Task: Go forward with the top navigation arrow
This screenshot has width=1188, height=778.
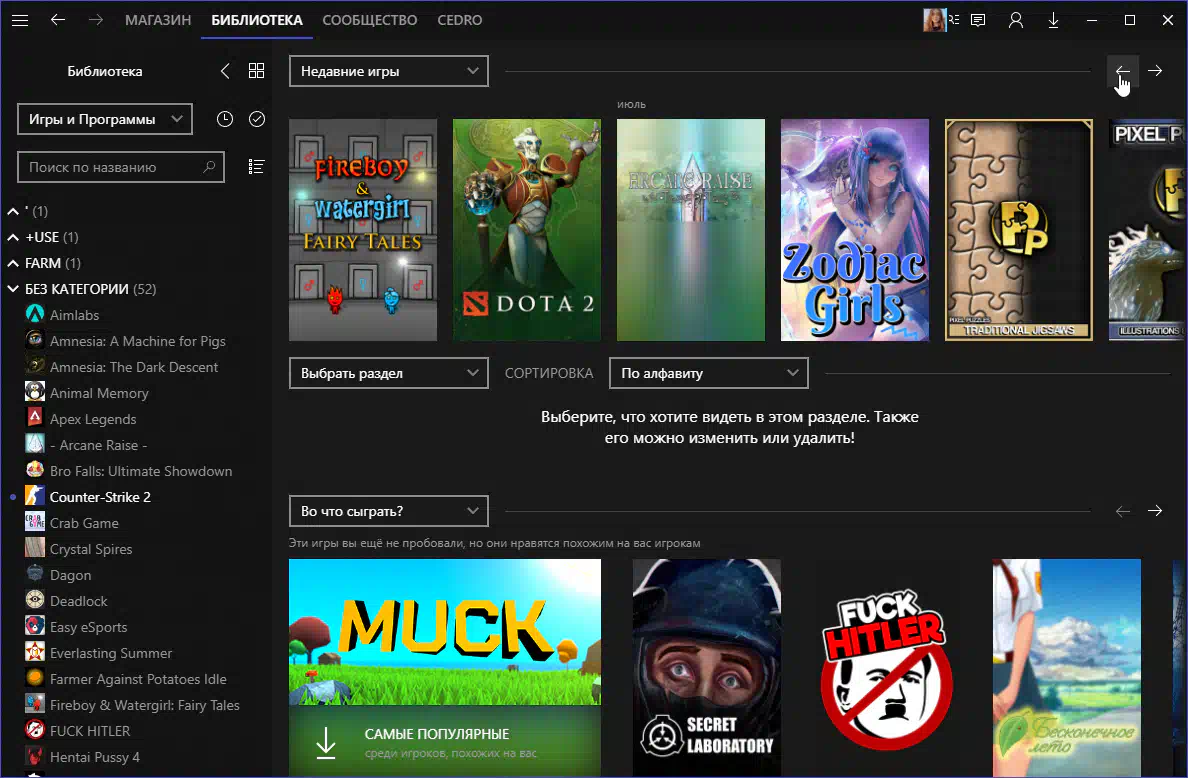Action: [95, 20]
